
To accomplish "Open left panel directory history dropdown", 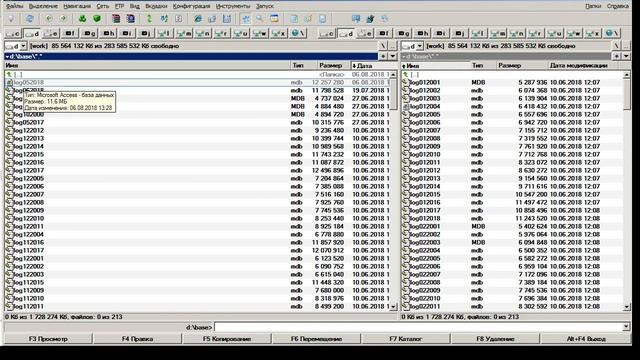I will tap(393, 56).
